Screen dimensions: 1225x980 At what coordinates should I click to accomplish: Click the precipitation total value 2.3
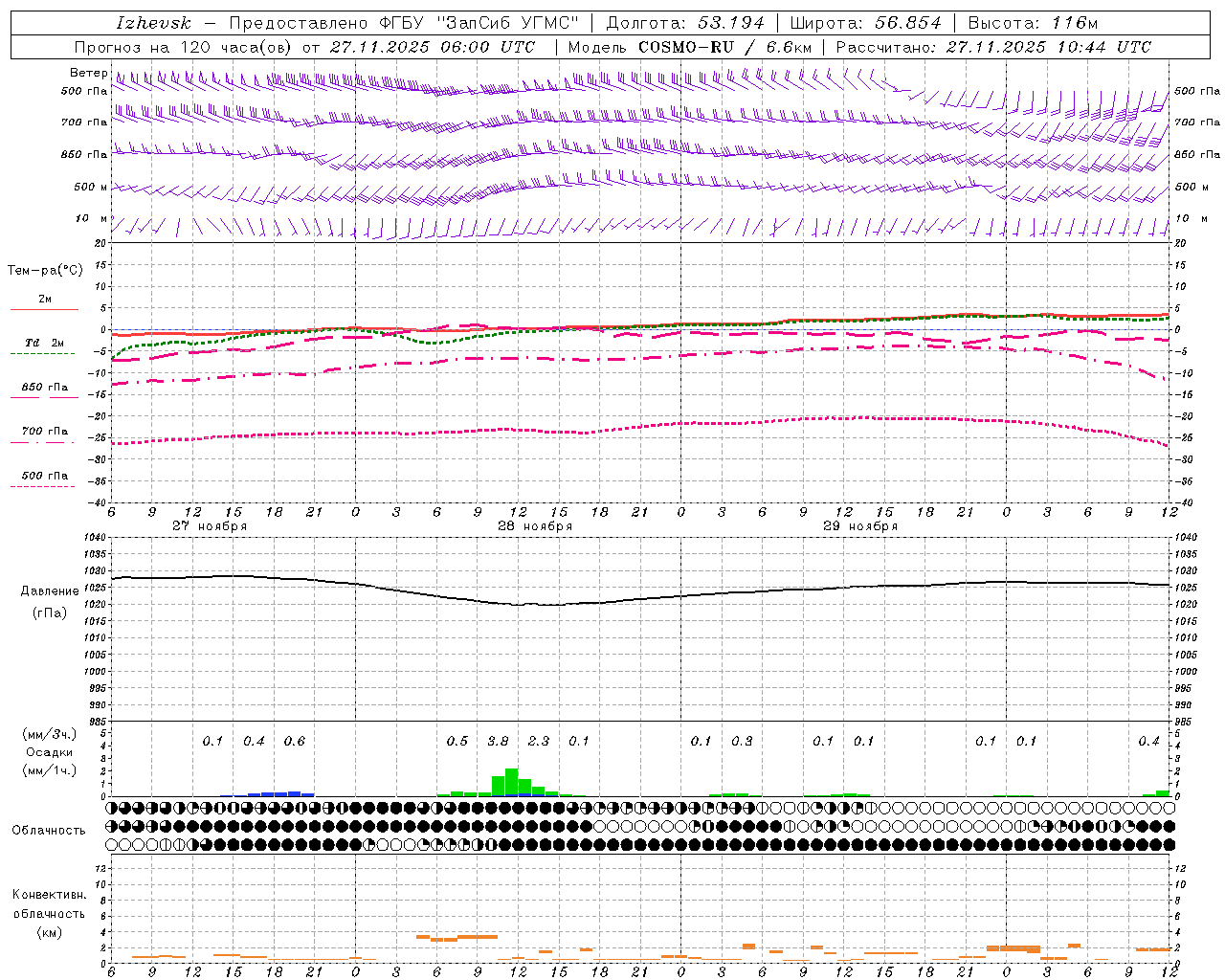(x=539, y=741)
